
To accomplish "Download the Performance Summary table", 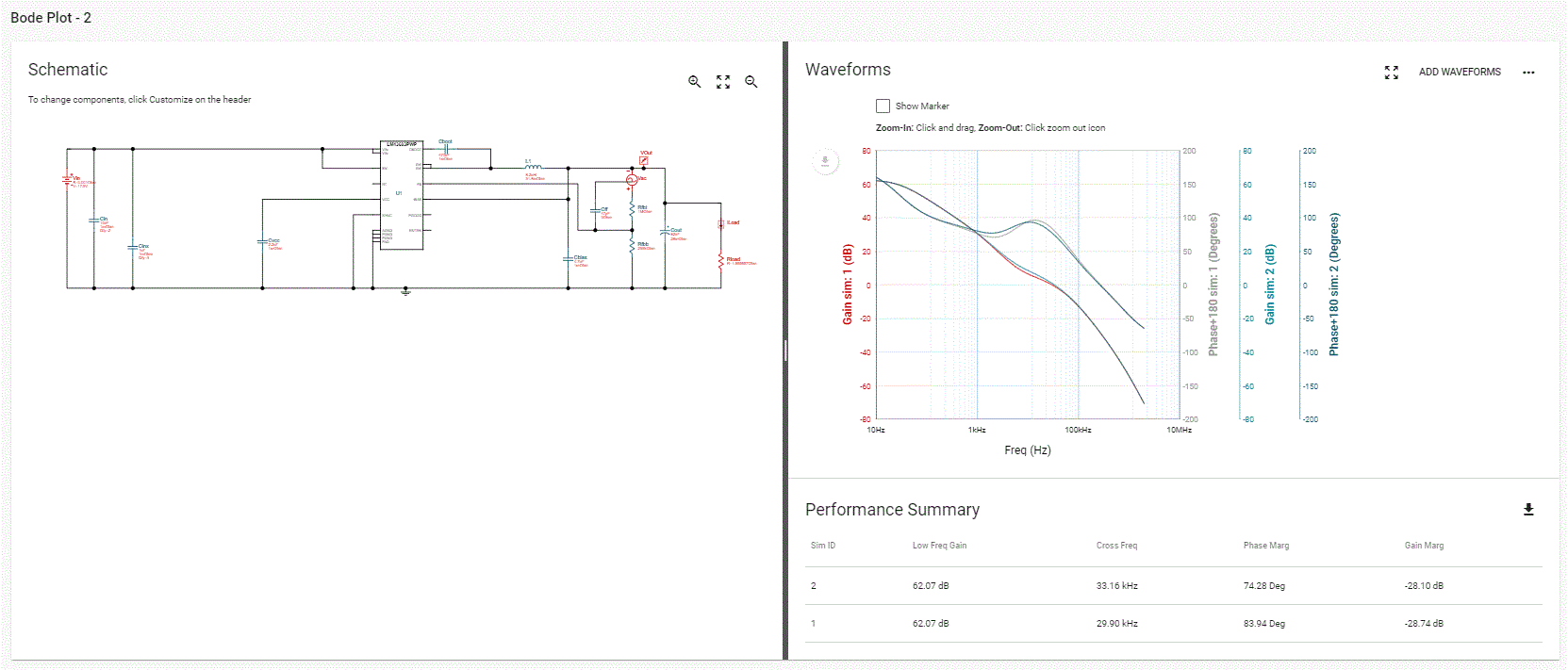I will coord(1528,510).
